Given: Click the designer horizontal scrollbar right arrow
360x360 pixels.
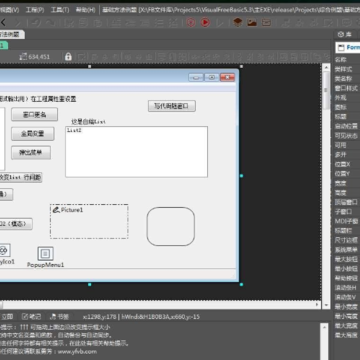Looking at the screenshot, I should click(318, 305).
